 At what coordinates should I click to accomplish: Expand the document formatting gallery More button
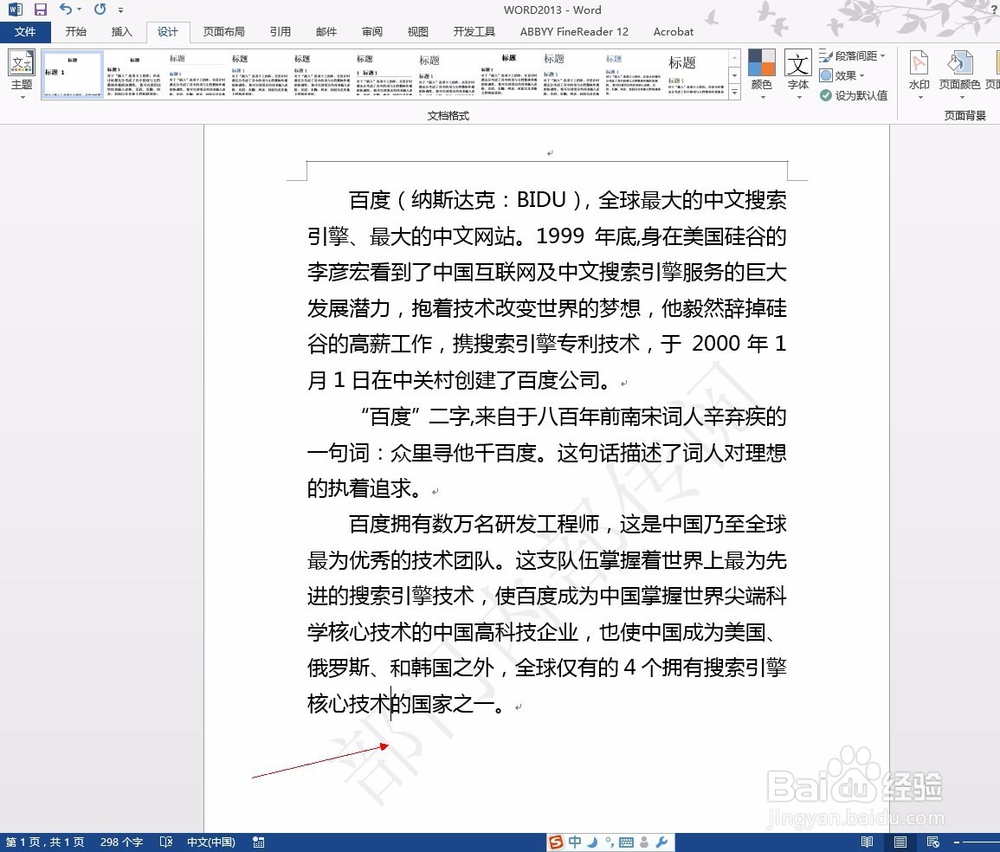pyautogui.click(x=735, y=92)
